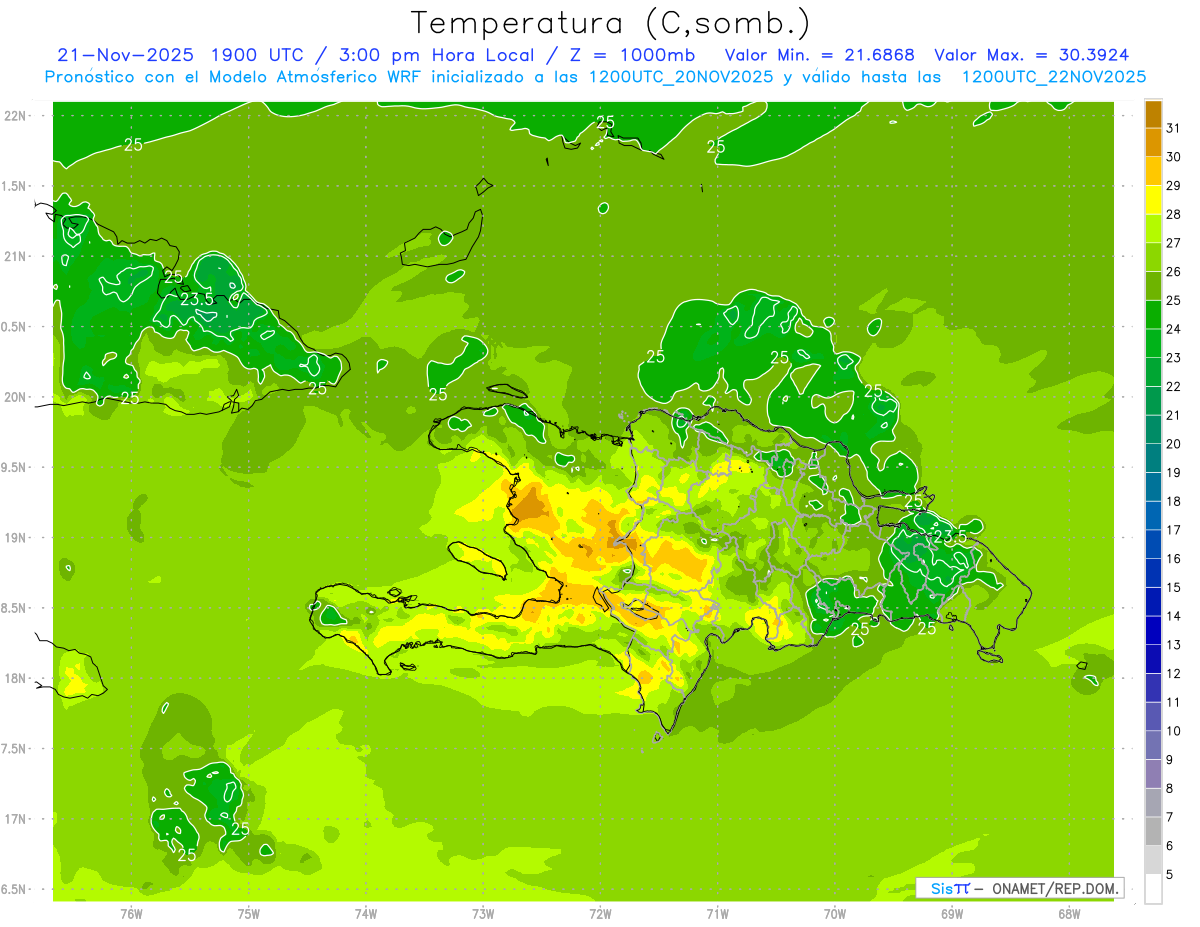The height and width of the screenshot is (927, 1200).
Task: Click the colorbar label "17"
Action: click(1173, 530)
